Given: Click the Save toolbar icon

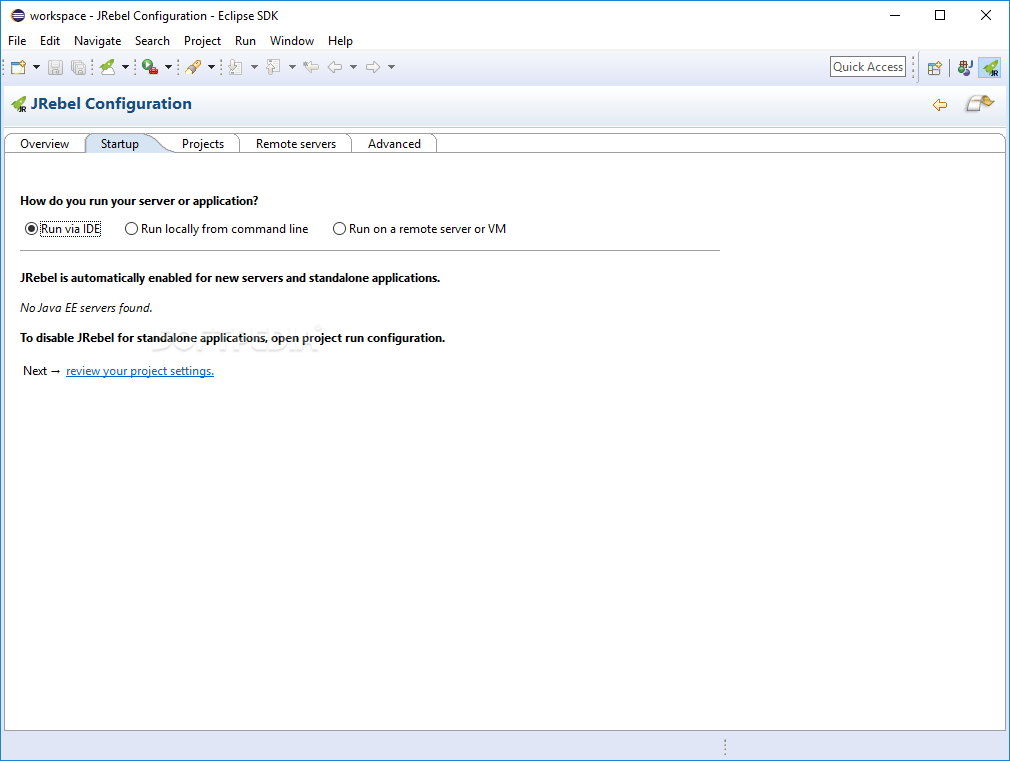Looking at the screenshot, I should [x=55, y=67].
